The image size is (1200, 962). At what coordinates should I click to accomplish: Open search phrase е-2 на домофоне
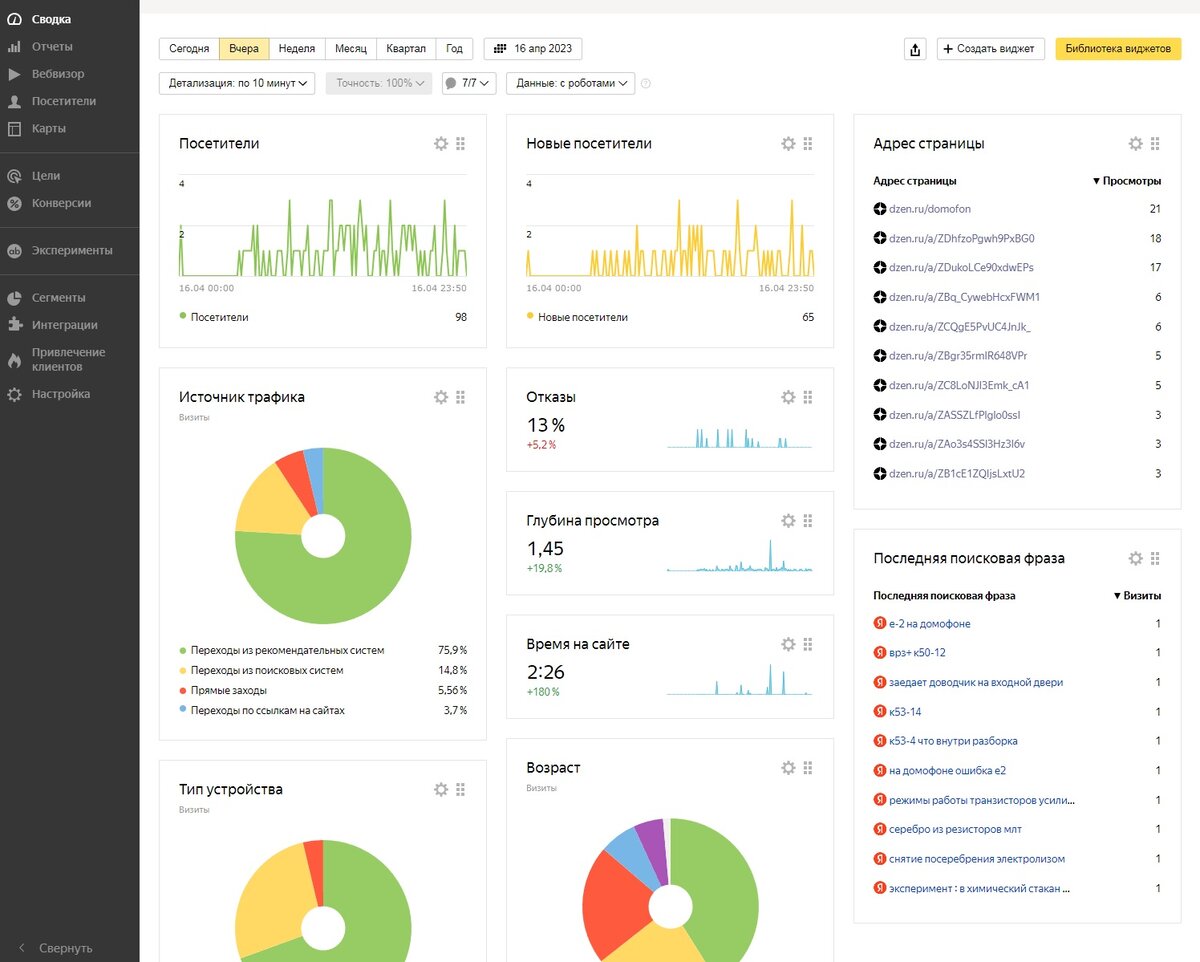(x=929, y=624)
